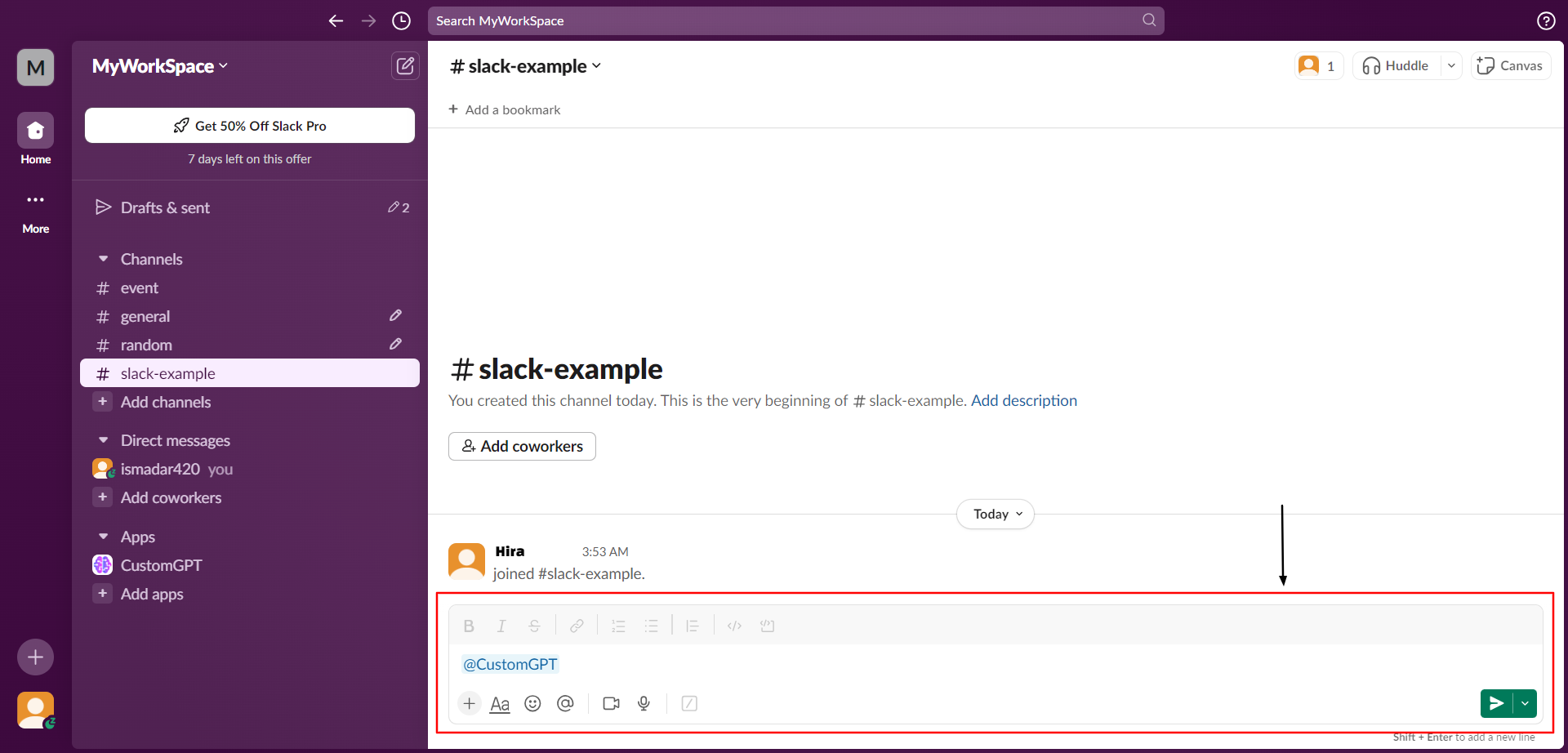Open the Huddle options dropdown arrow
The height and width of the screenshot is (753, 1568).
pyautogui.click(x=1451, y=66)
